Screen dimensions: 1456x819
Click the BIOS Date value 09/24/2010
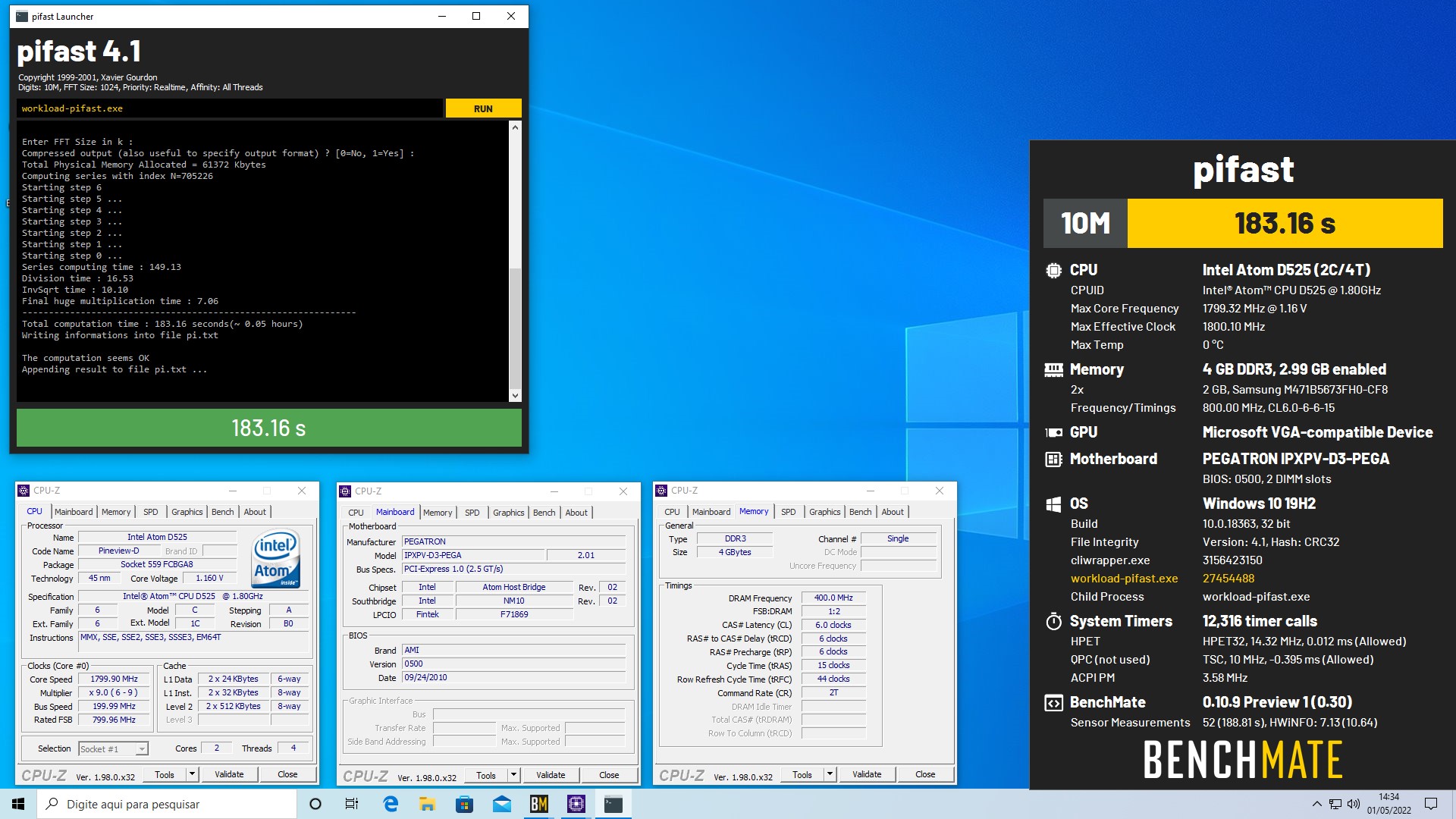[514, 678]
